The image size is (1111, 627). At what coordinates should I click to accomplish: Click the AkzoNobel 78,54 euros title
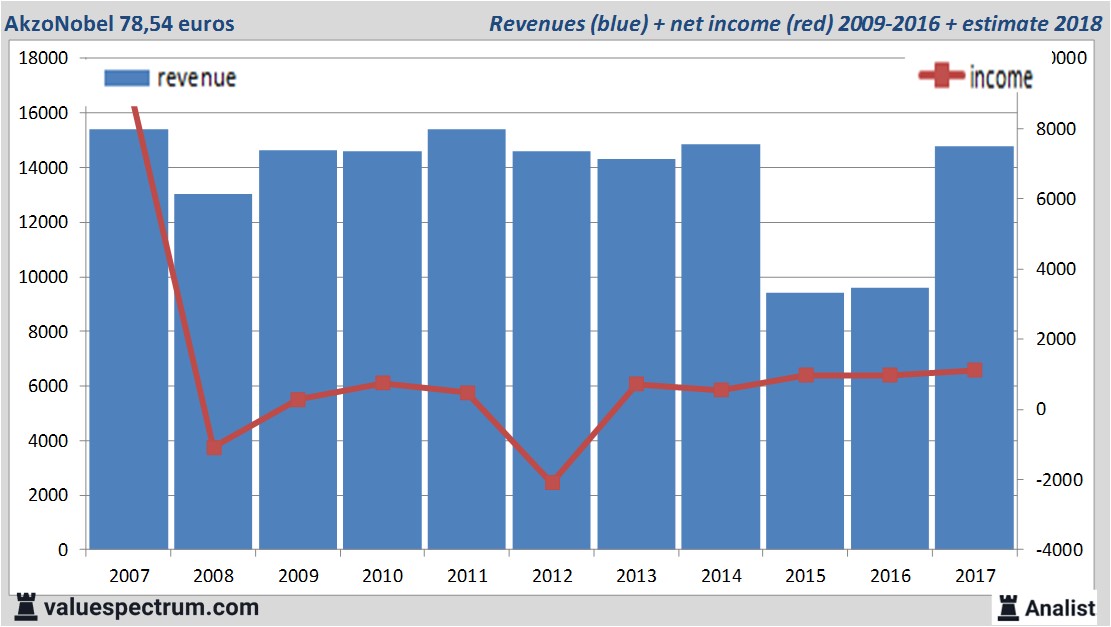coord(121,23)
